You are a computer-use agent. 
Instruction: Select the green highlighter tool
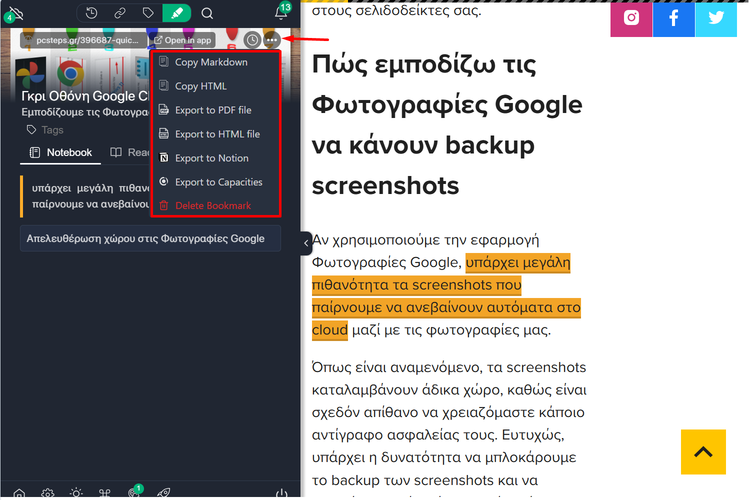pyautogui.click(x=176, y=13)
